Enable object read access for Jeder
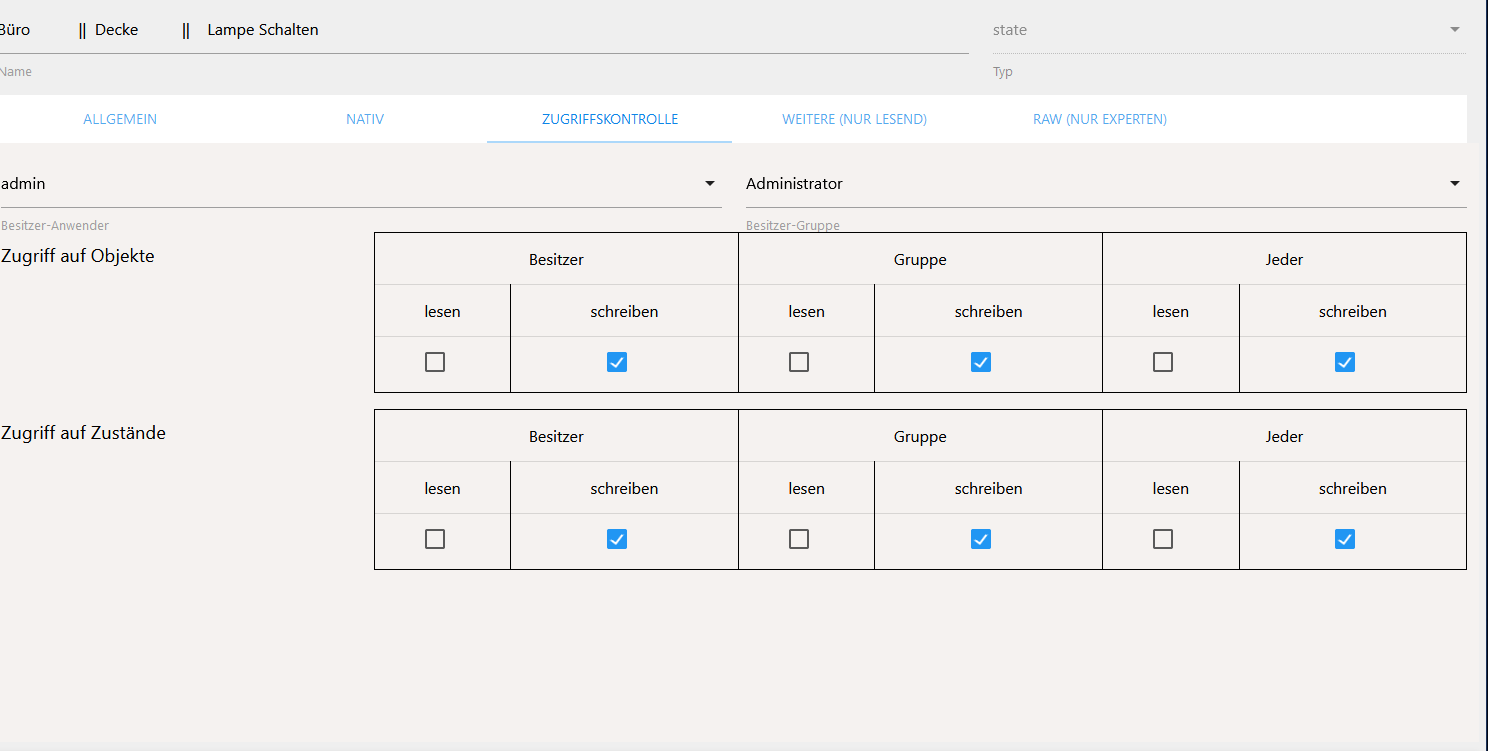Viewport: 1488px width, 751px height. click(1163, 362)
